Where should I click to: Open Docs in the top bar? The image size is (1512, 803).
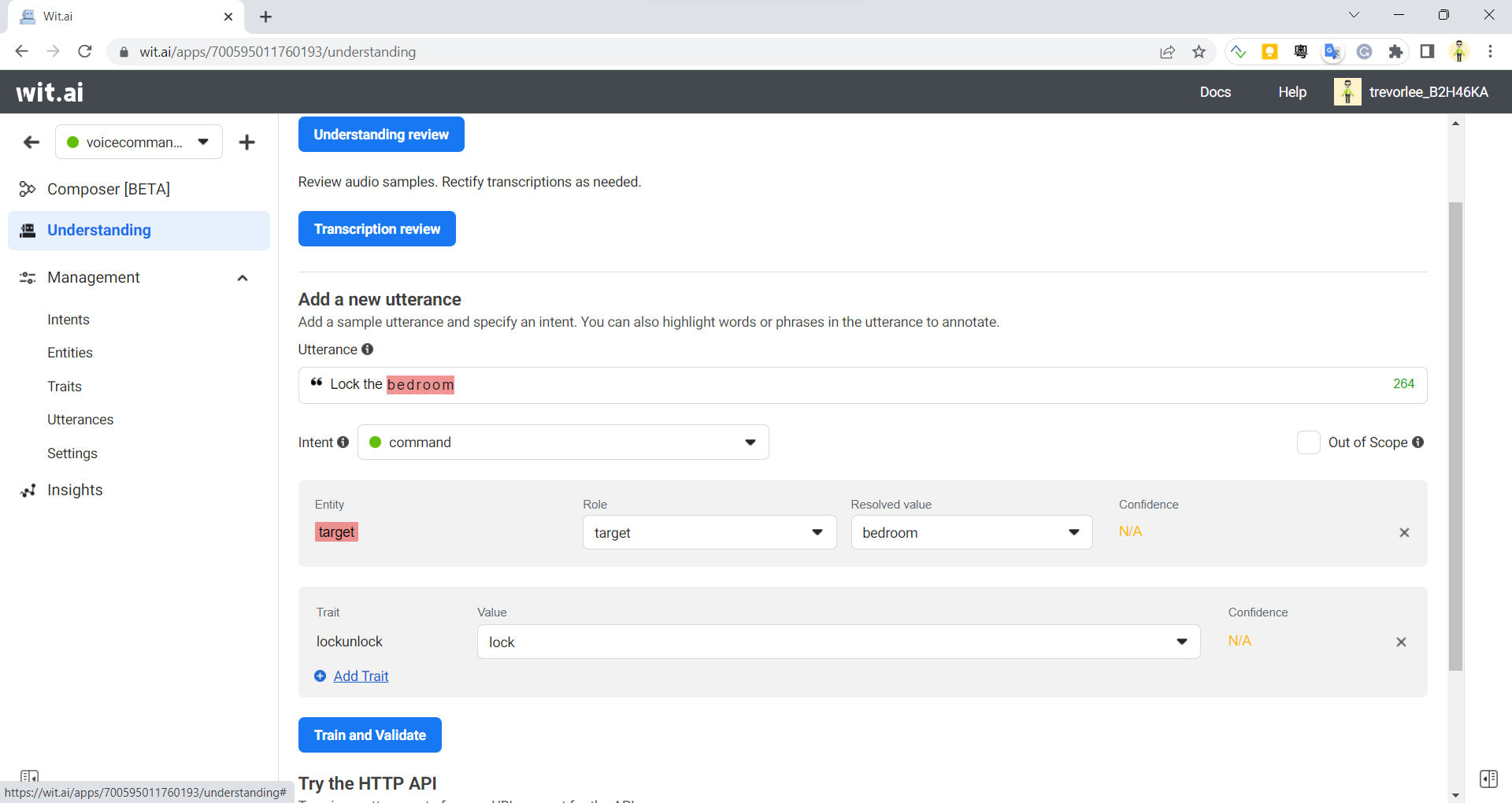click(1215, 92)
